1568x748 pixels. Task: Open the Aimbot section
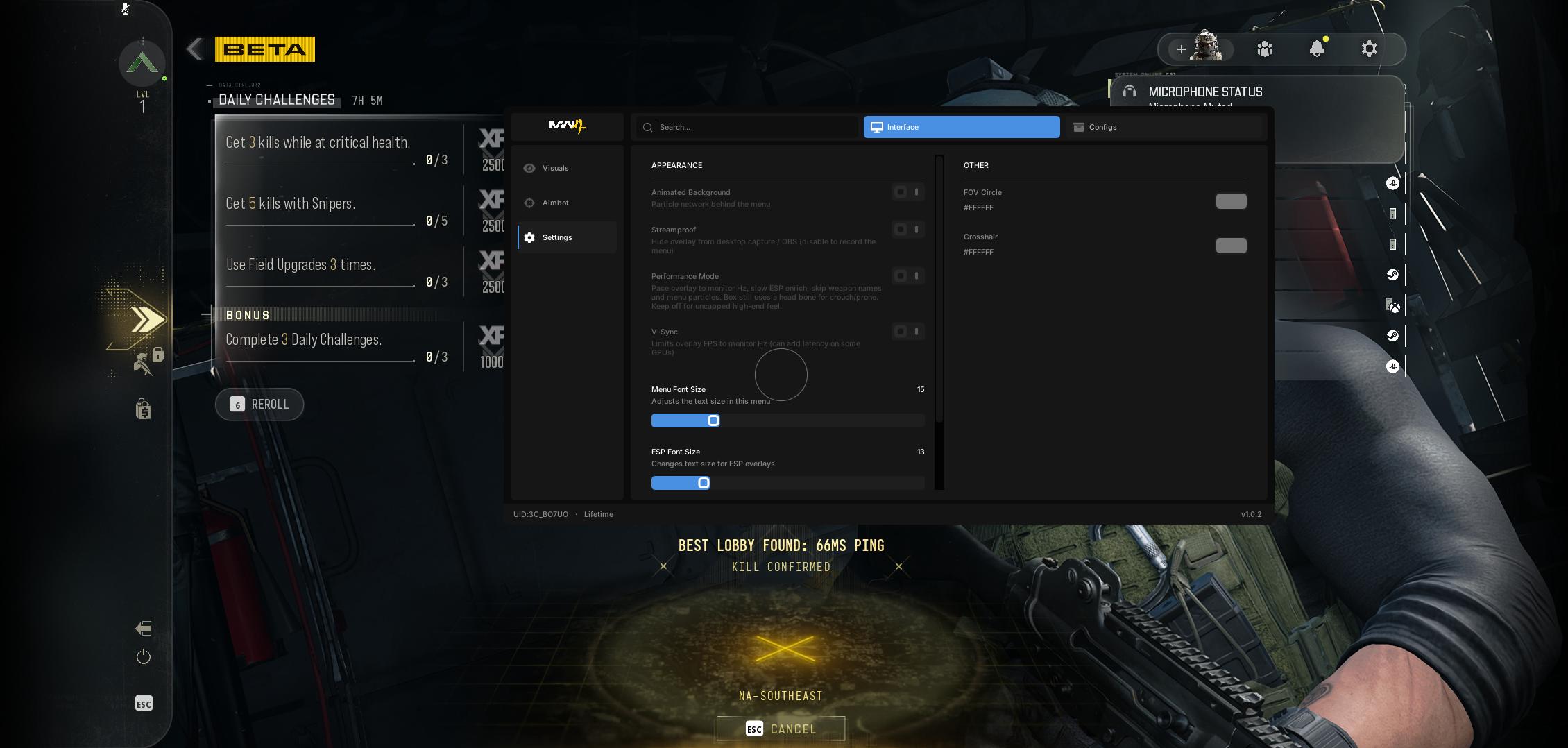[567, 203]
